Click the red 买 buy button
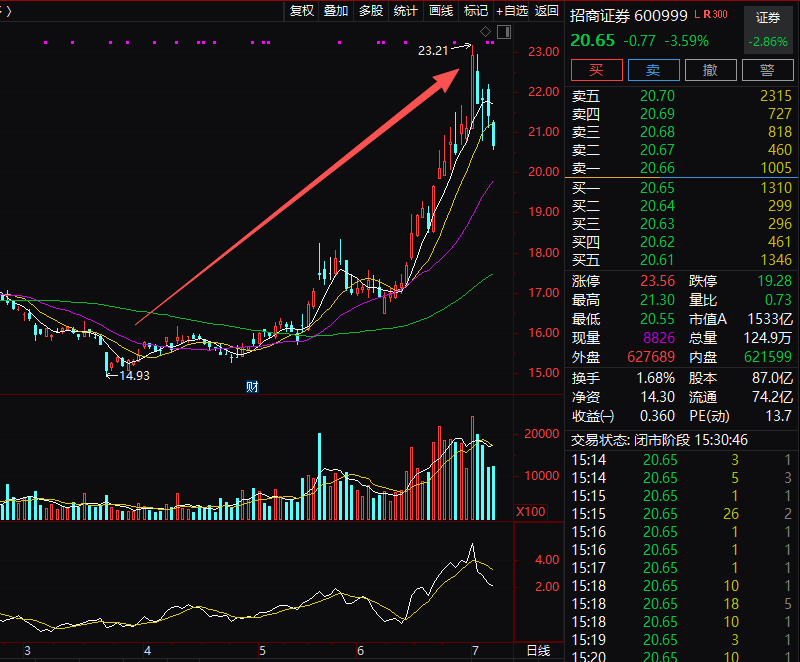The width and height of the screenshot is (800, 662). point(596,70)
